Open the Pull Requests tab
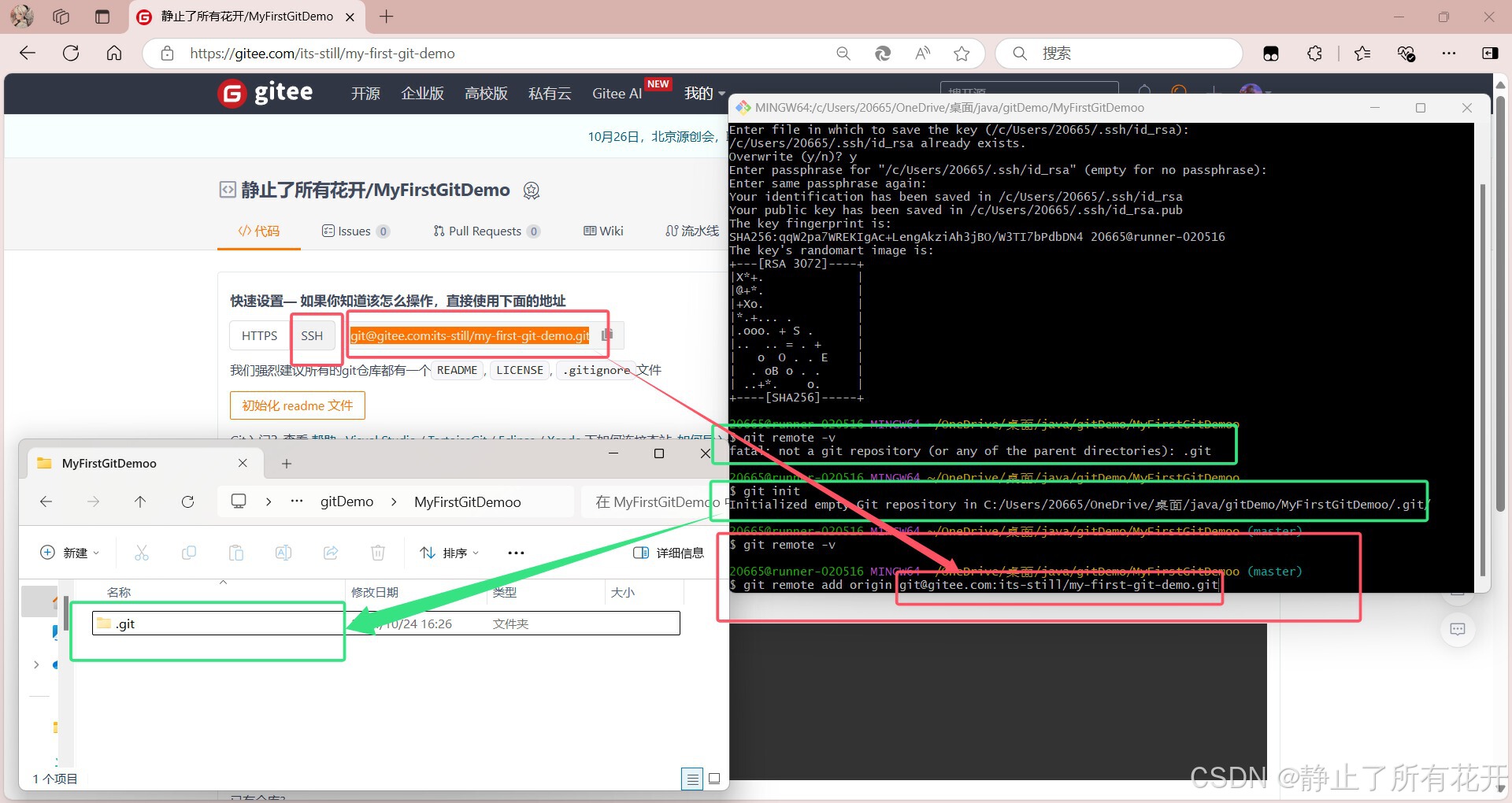1512x803 pixels. click(486, 231)
